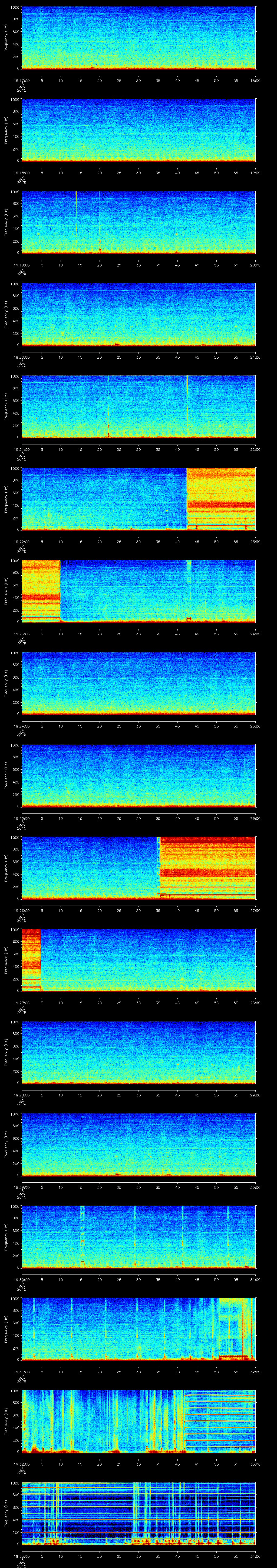Select the 19:29:00 start time label

click(21, 1187)
